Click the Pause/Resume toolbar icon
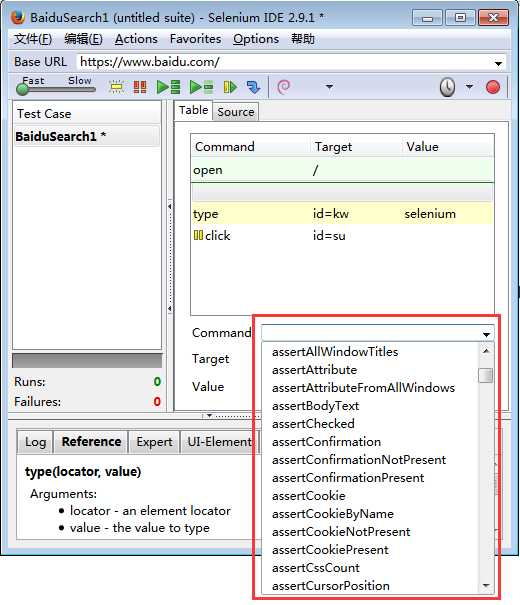Image resolution: width=520 pixels, height=605 pixels. pos(230,87)
